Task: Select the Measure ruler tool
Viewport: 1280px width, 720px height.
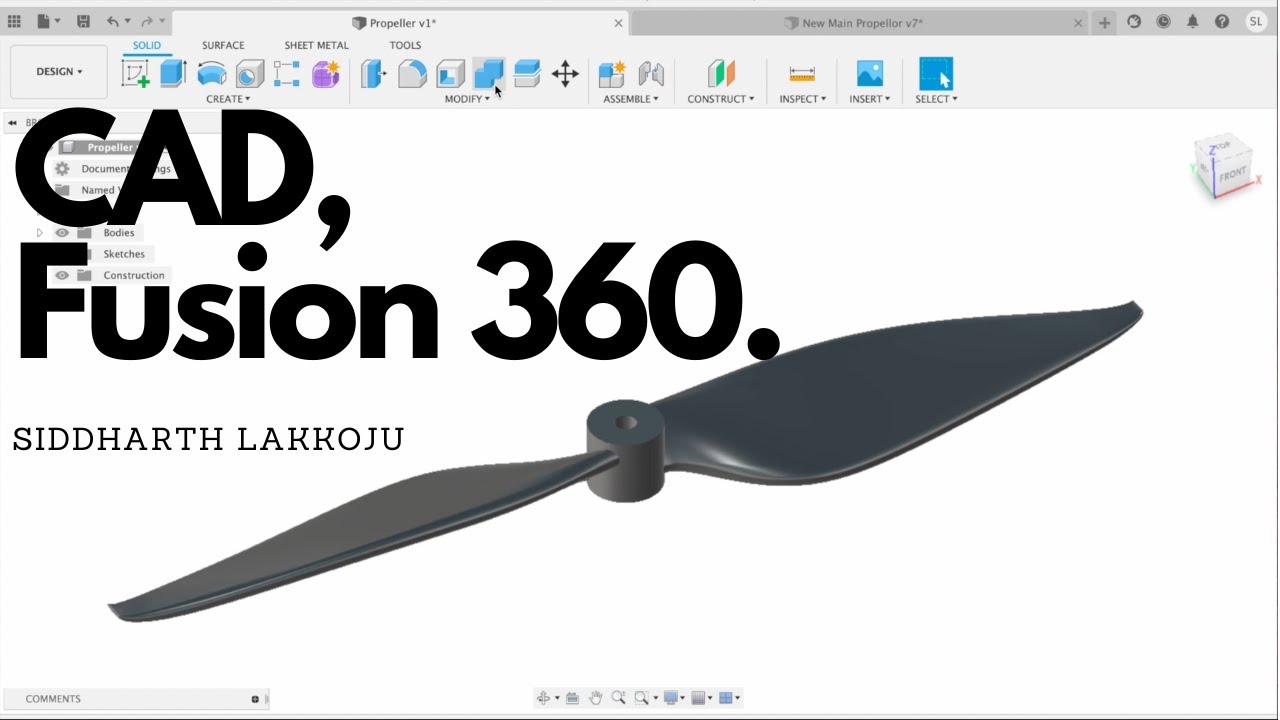Action: point(802,73)
